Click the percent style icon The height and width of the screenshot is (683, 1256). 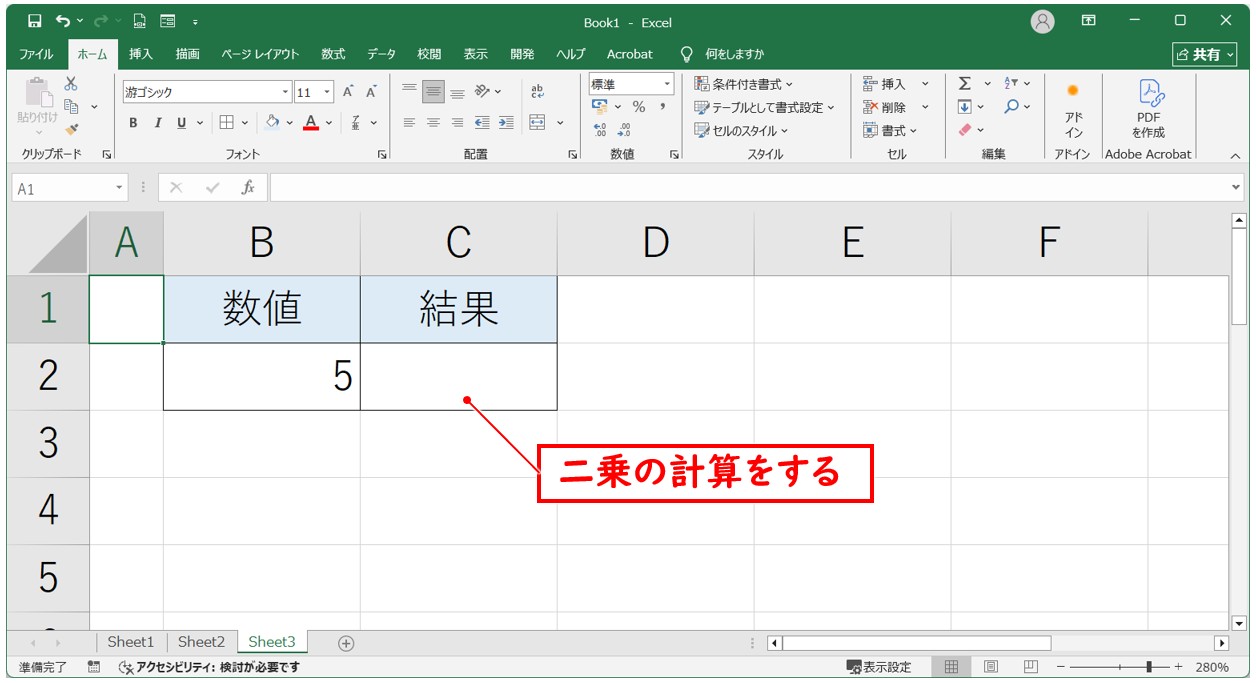(638, 107)
